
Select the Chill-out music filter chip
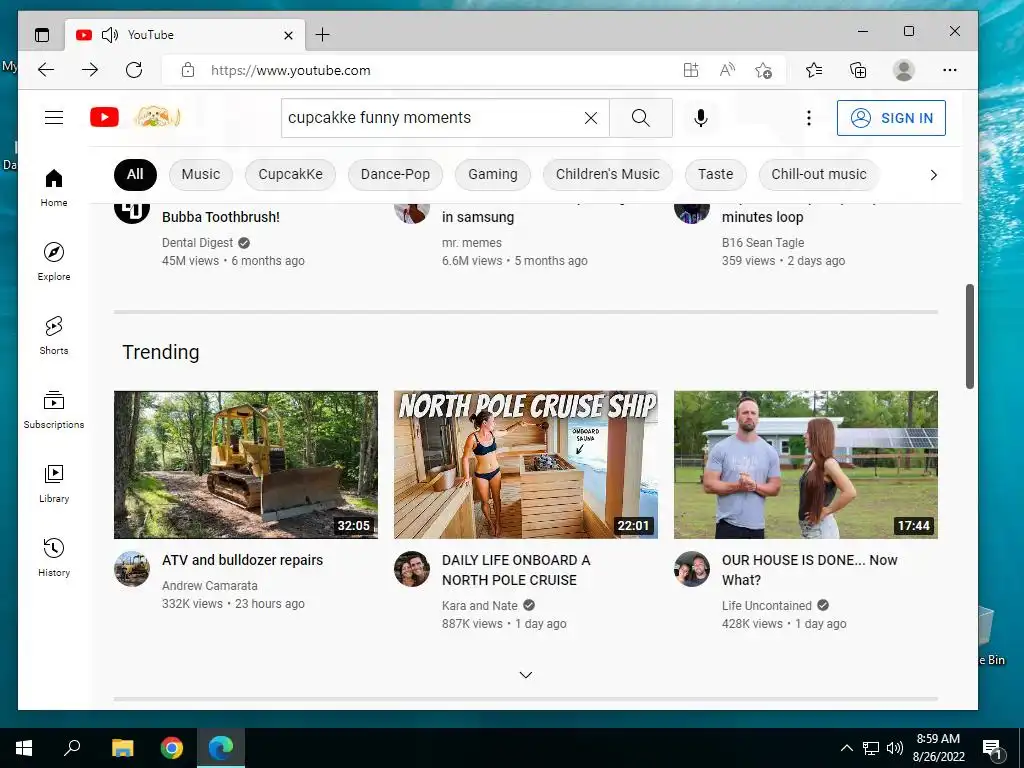818,174
